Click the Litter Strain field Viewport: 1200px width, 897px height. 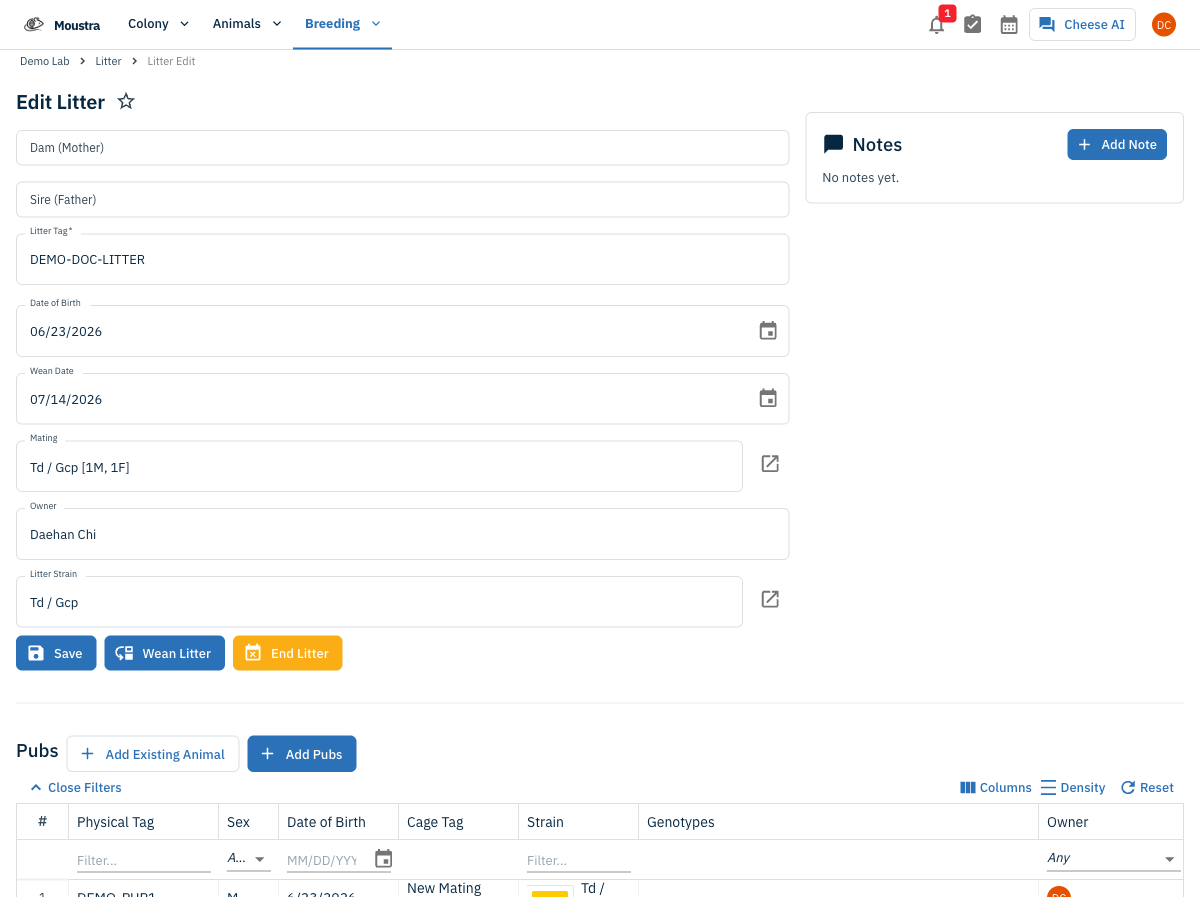point(379,602)
